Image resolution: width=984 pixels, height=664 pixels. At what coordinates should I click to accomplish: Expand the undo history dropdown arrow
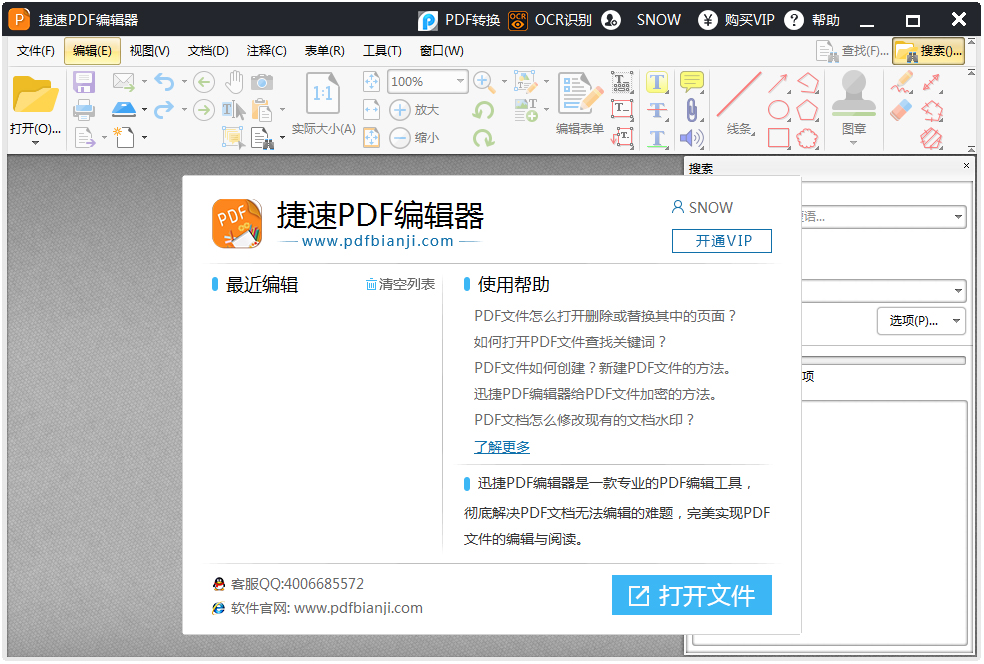coord(184,82)
